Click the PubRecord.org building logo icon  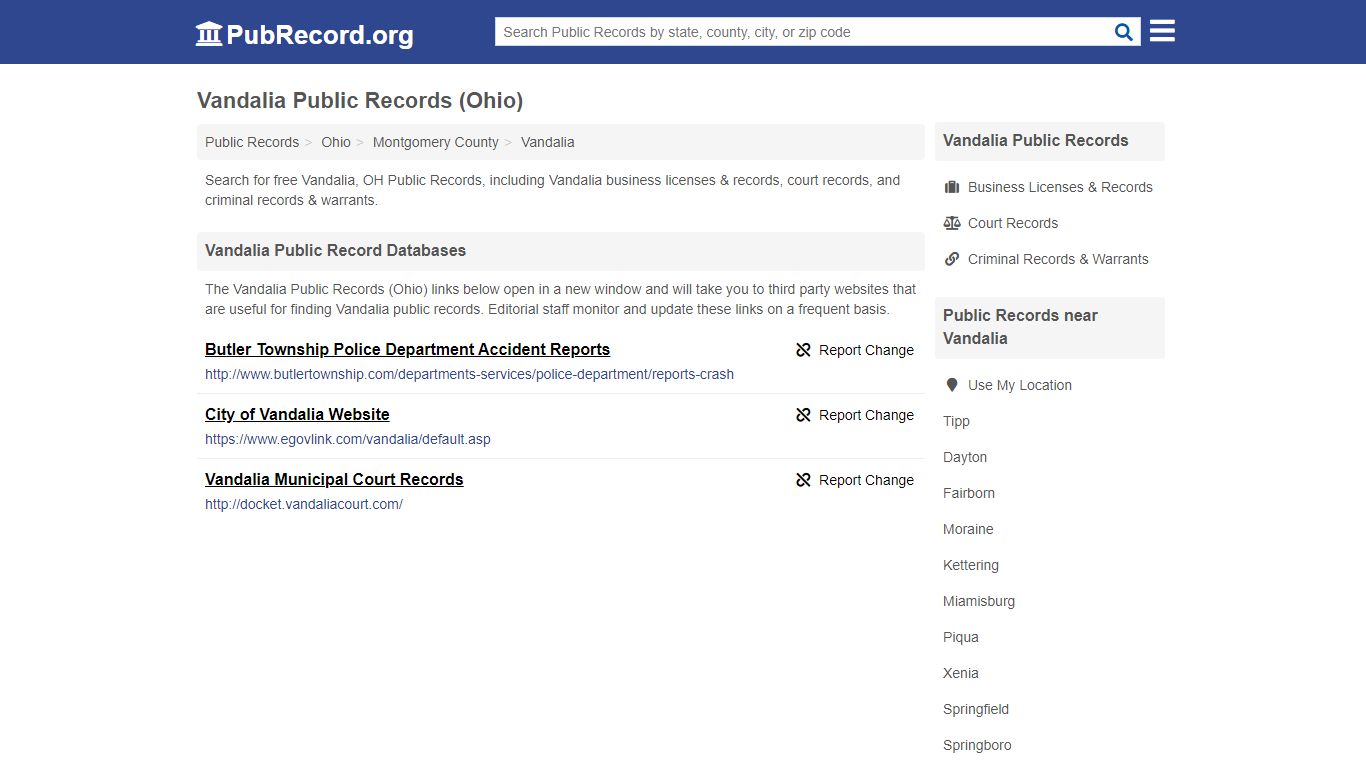point(209,34)
